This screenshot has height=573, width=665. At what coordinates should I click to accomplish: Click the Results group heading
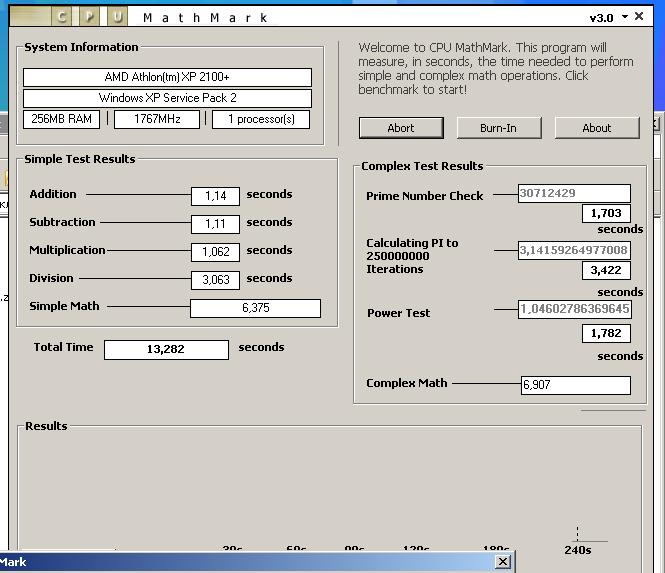[46, 426]
